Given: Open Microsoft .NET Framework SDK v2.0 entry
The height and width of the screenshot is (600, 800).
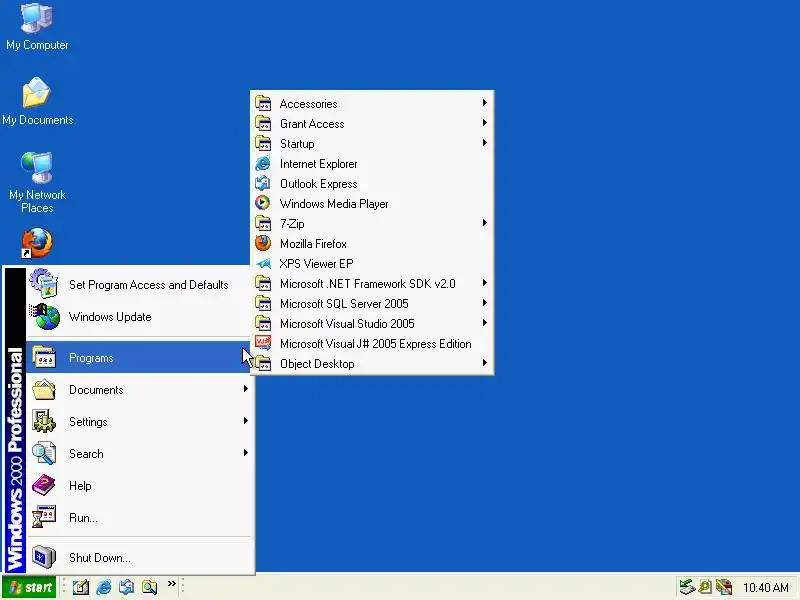Looking at the screenshot, I should click(x=372, y=284).
